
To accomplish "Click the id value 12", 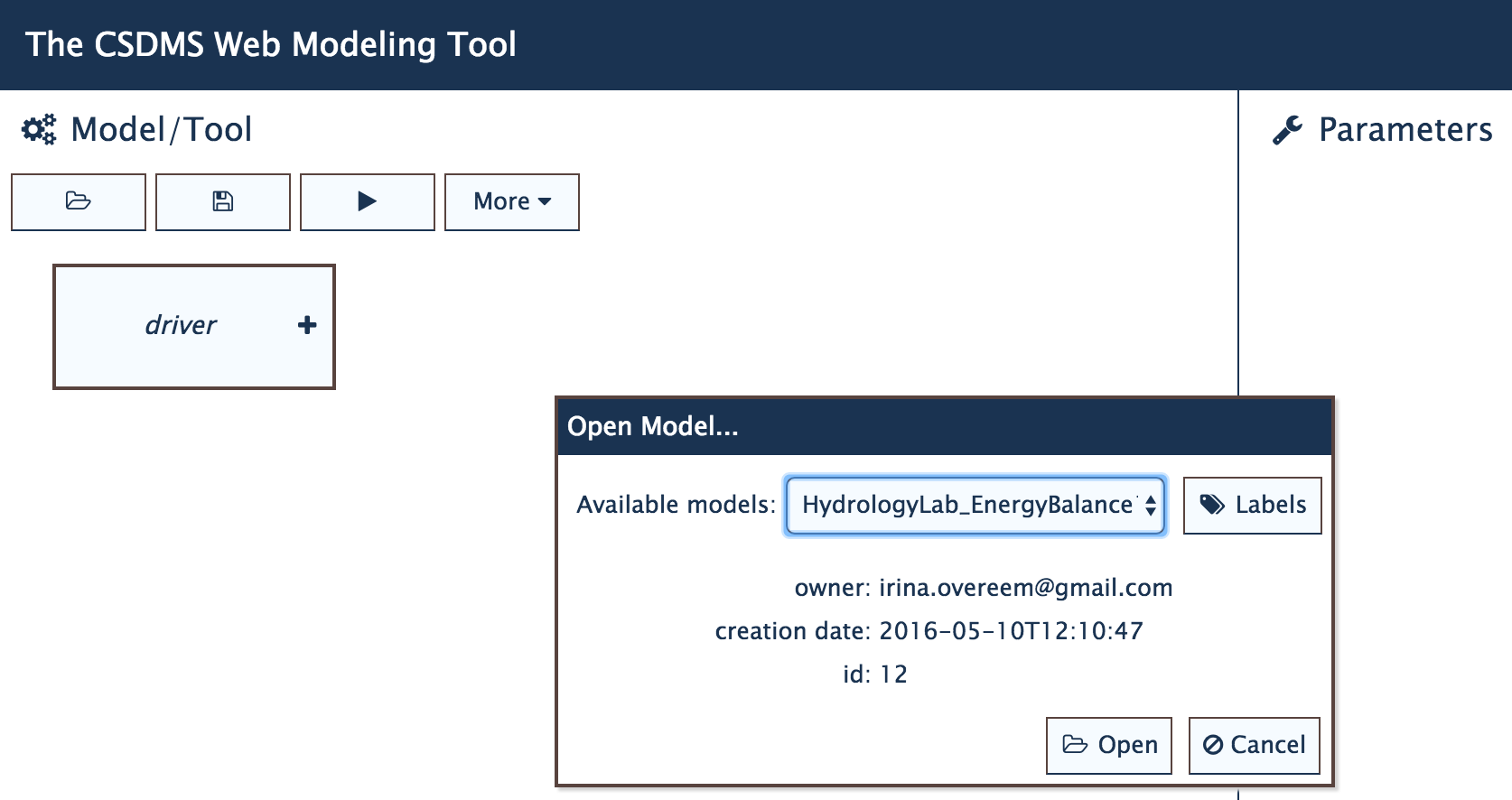I will tap(893, 674).
